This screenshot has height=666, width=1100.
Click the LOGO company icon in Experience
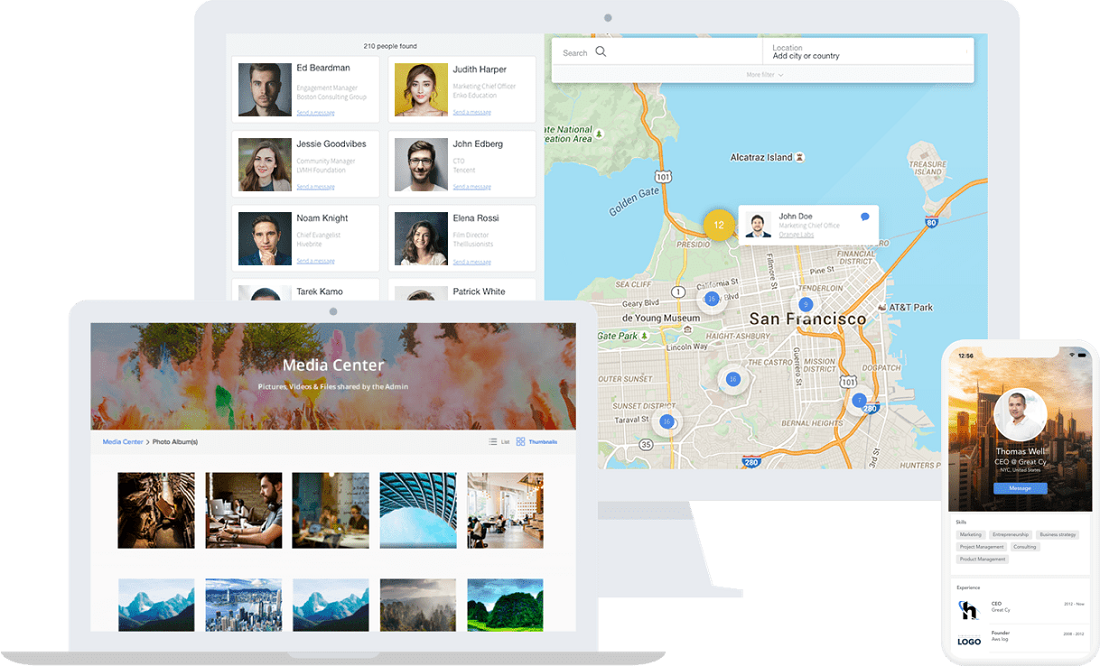click(x=969, y=641)
